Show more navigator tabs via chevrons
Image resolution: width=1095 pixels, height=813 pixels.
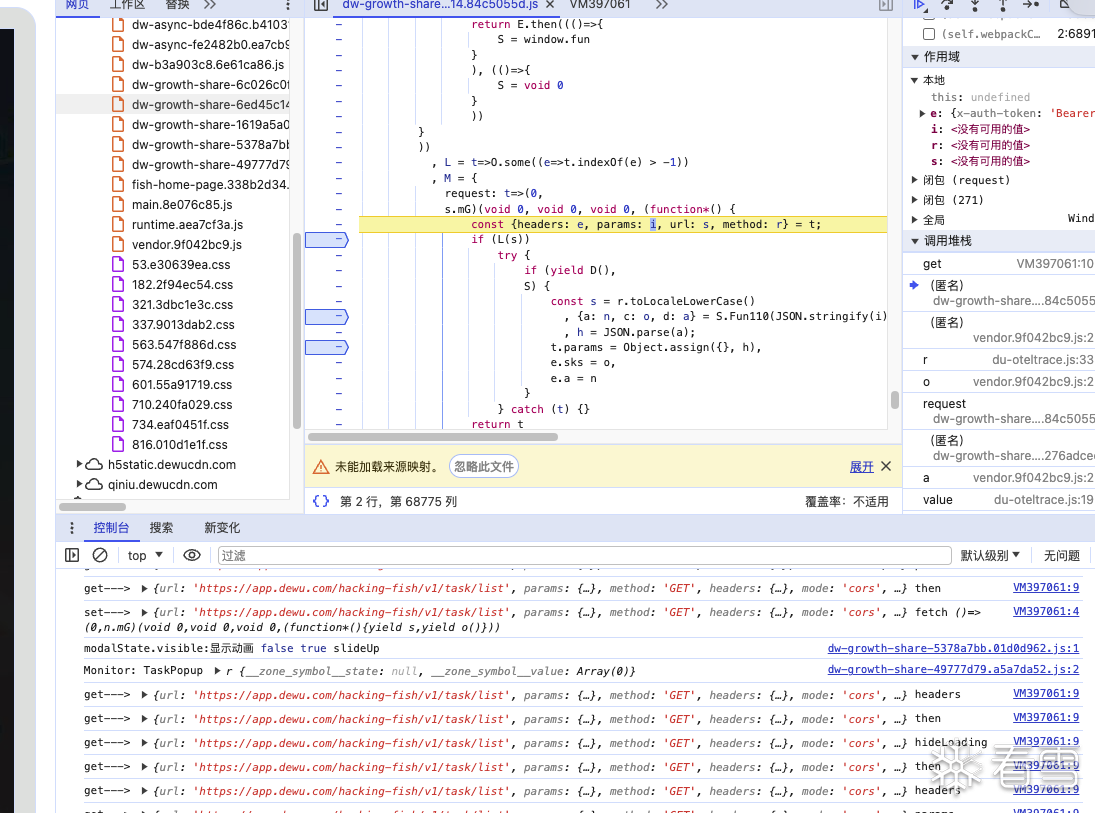[210, 5]
